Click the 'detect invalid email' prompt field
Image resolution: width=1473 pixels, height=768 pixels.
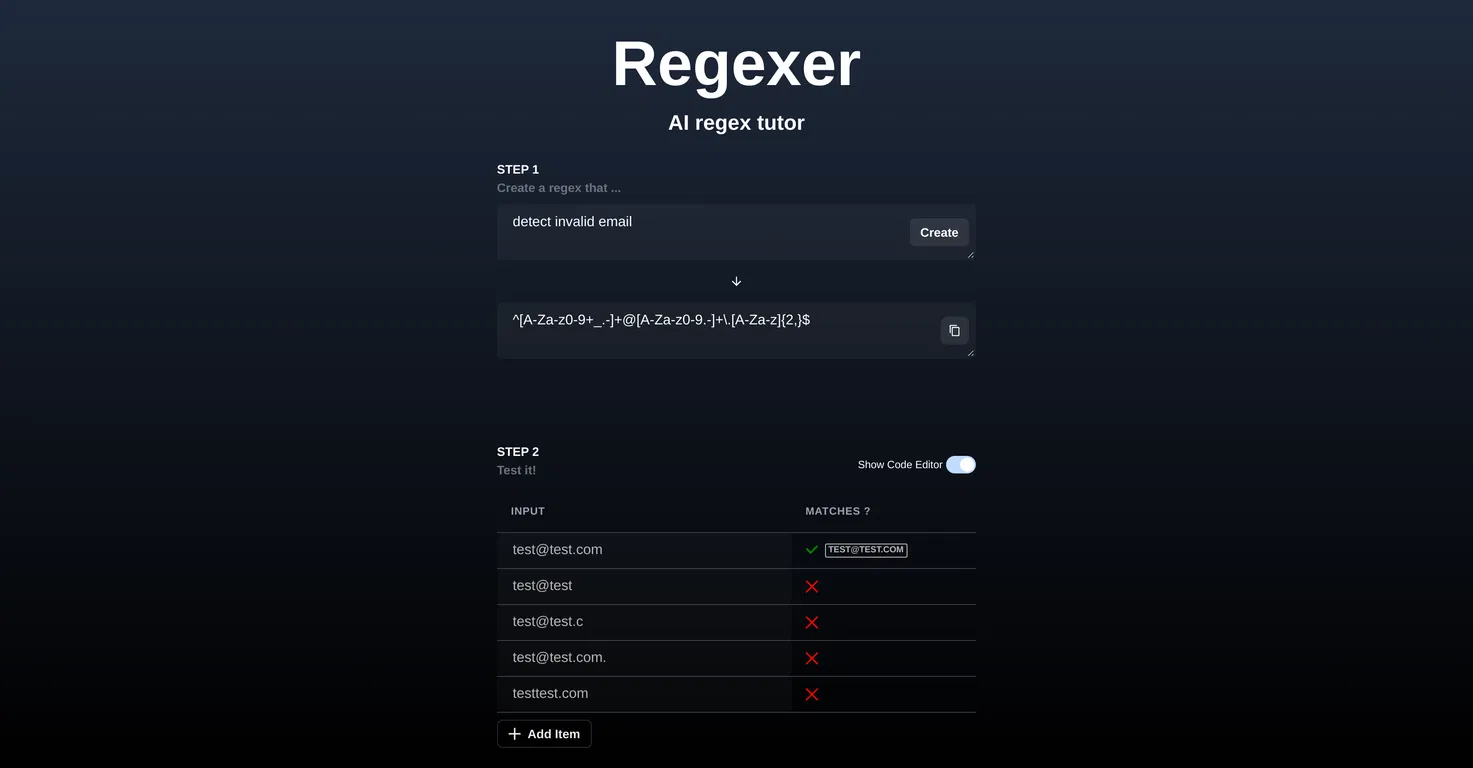[x=736, y=232]
